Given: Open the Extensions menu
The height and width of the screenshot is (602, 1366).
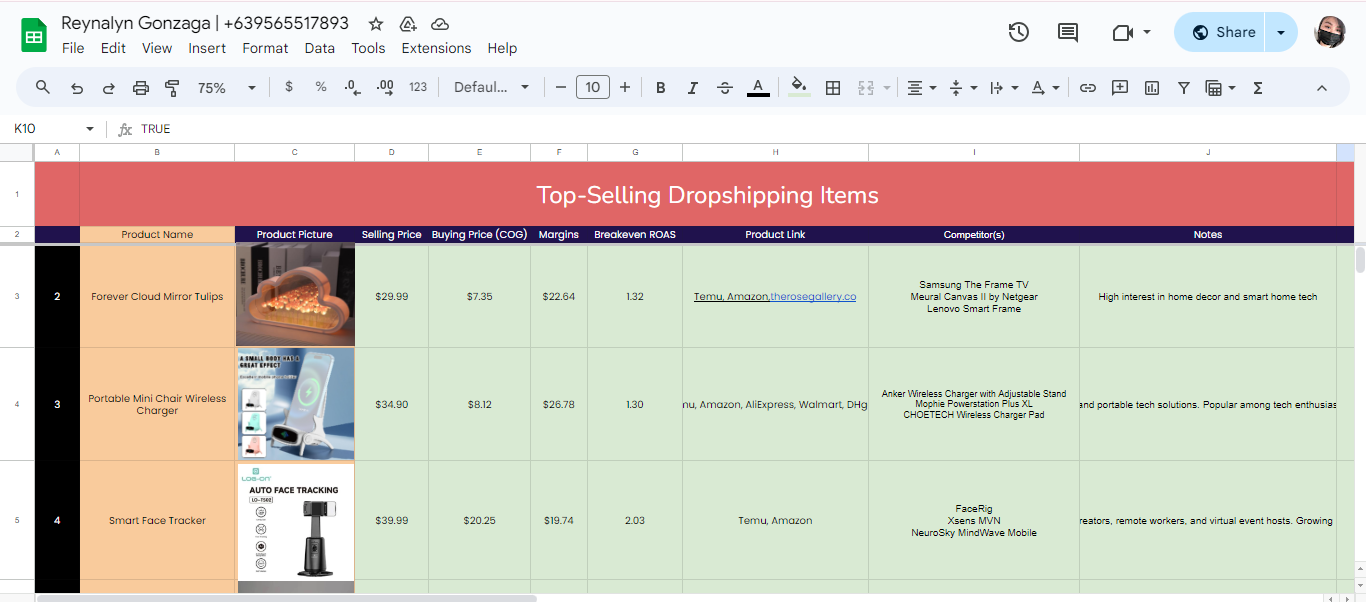Looking at the screenshot, I should pyautogui.click(x=436, y=48).
